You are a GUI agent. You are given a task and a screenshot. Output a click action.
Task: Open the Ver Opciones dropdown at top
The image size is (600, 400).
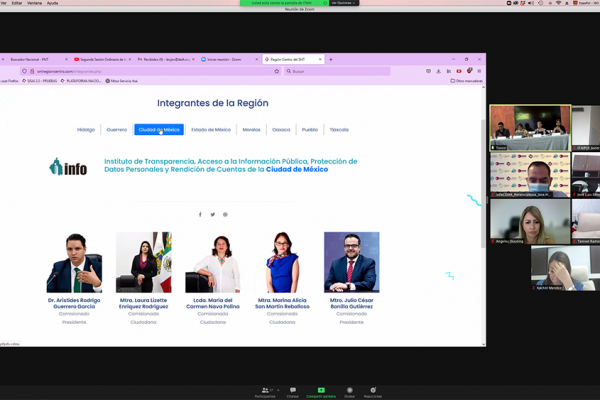(x=343, y=3)
